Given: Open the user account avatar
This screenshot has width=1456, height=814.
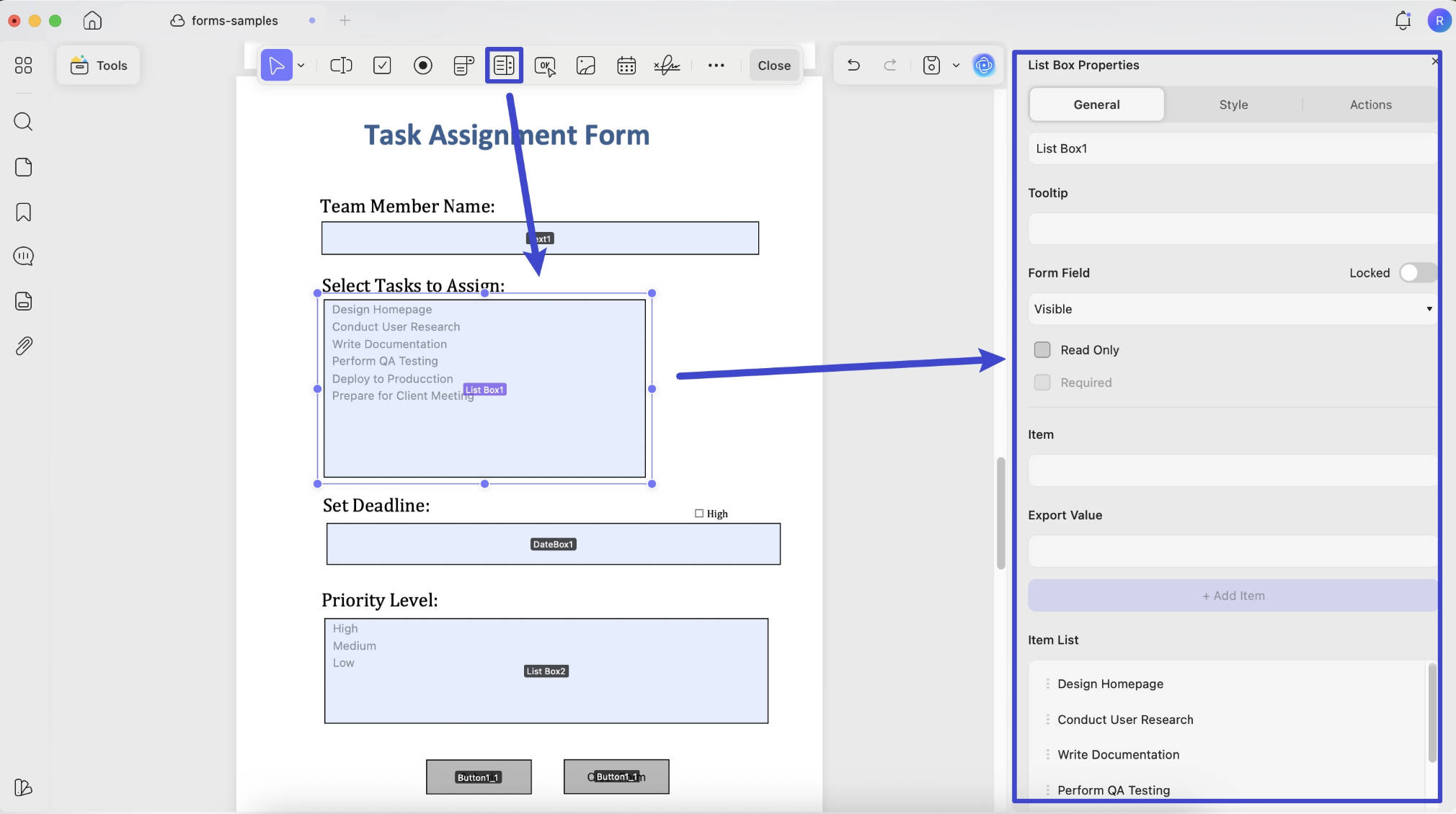Looking at the screenshot, I should (1439, 20).
